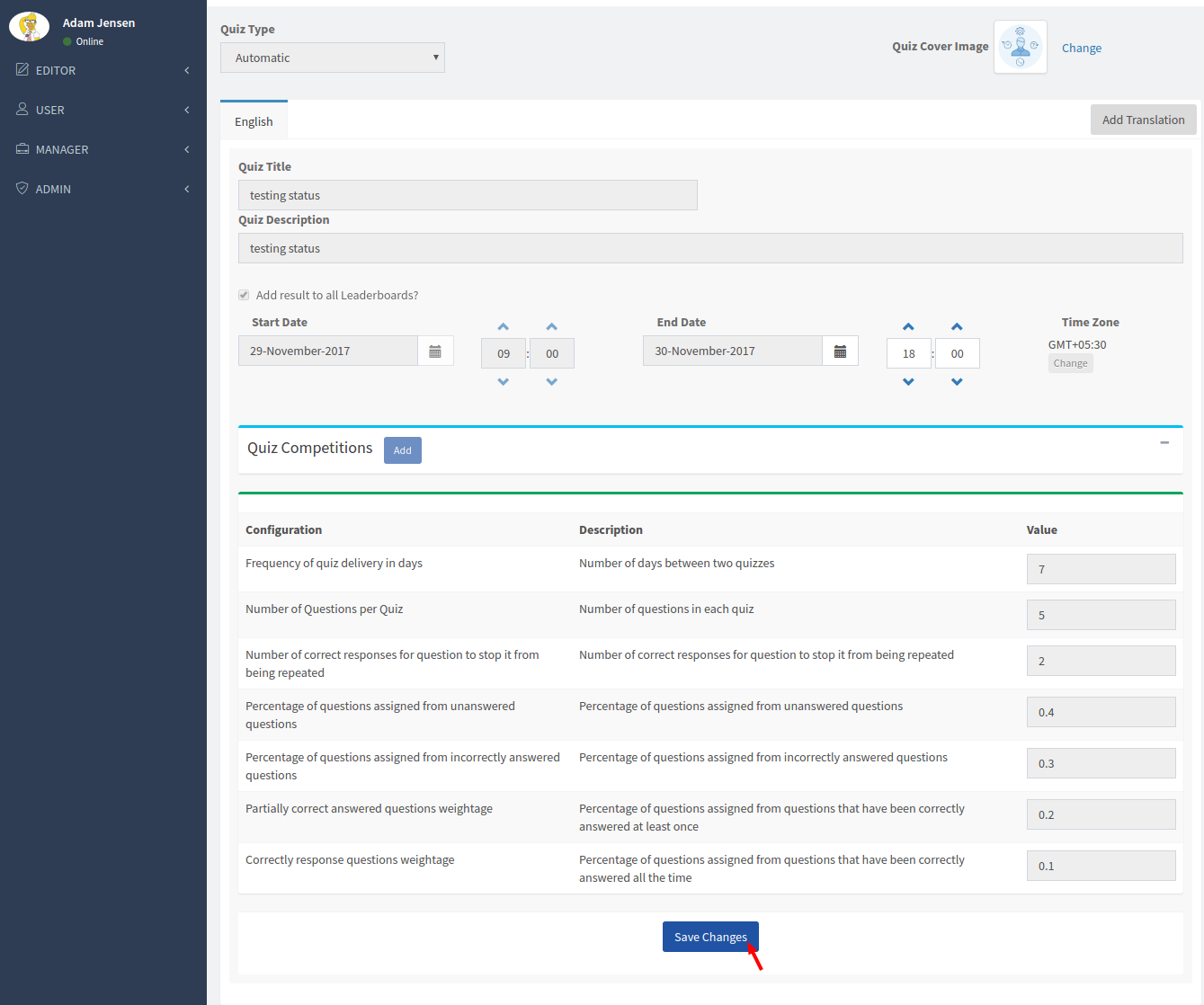
Task: Expand the Admin sidebar menu
Action: pyautogui.click(x=103, y=189)
